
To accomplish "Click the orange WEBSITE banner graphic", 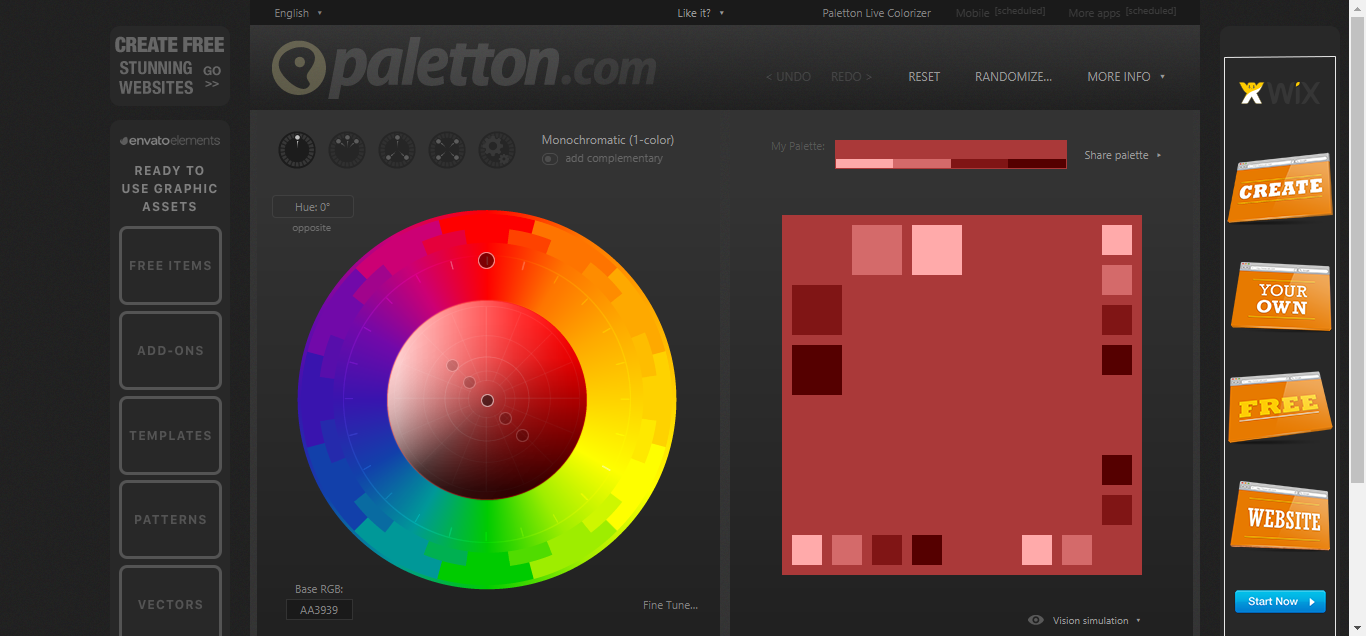I will 1281,516.
